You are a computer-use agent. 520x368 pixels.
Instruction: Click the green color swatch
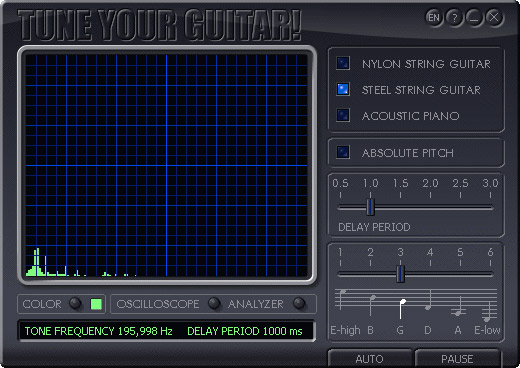click(x=96, y=304)
